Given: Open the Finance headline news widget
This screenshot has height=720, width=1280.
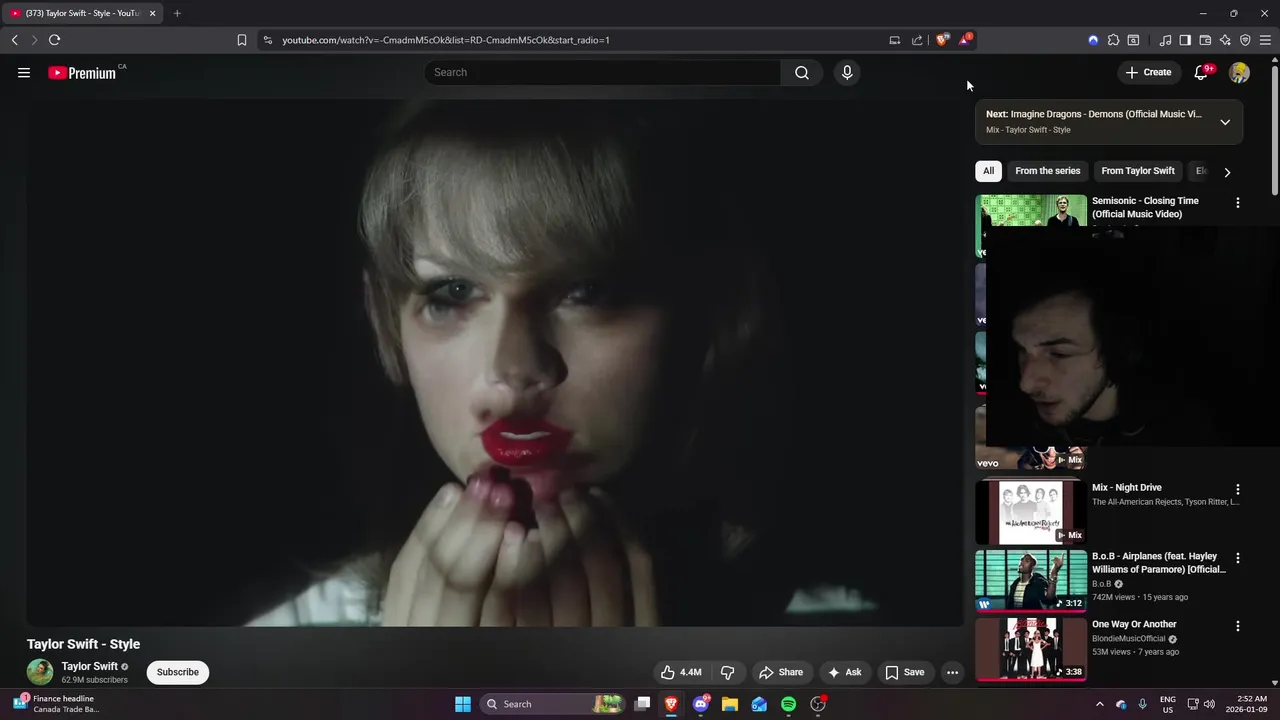Looking at the screenshot, I should [x=58, y=704].
